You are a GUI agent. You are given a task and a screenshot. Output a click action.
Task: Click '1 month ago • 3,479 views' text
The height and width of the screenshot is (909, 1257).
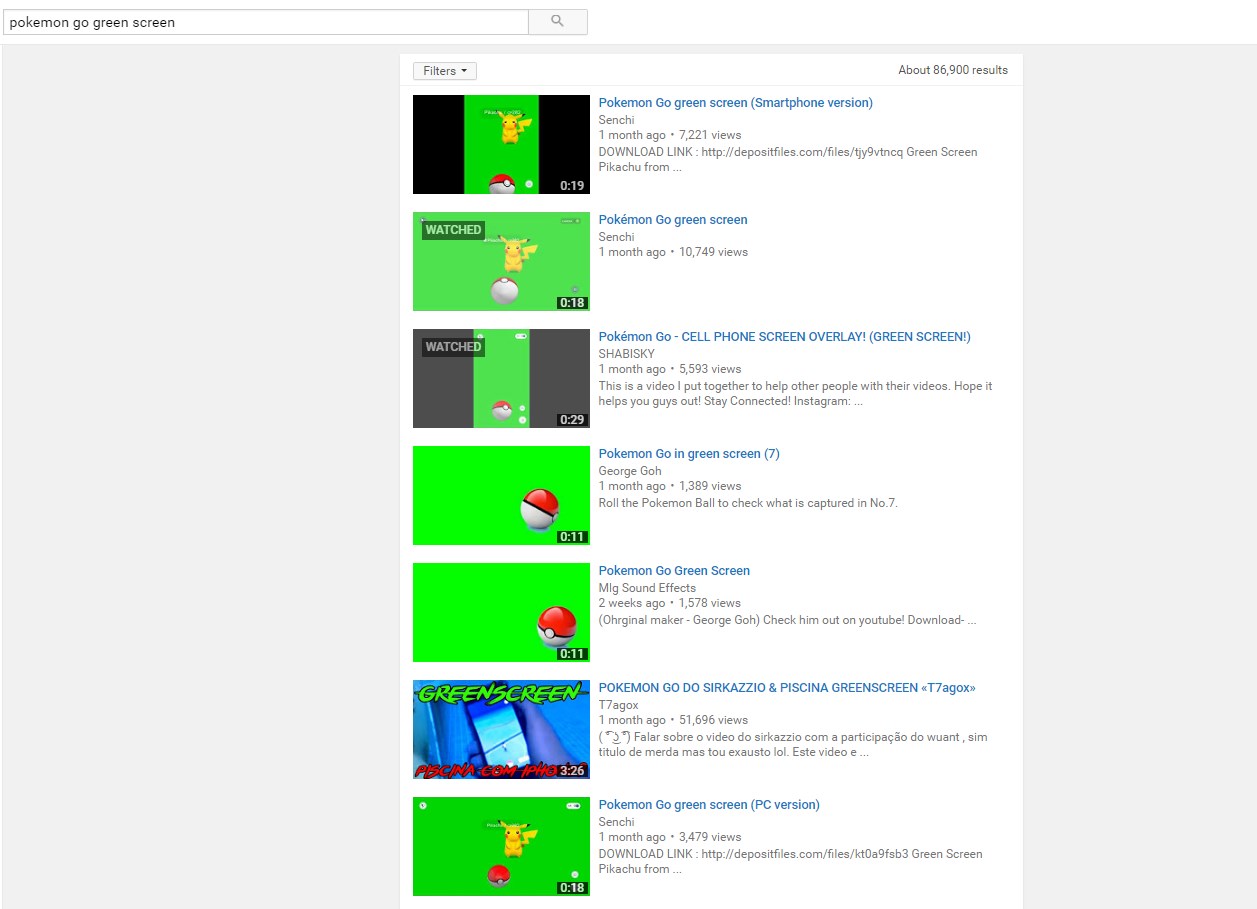click(x=670, y=837)
